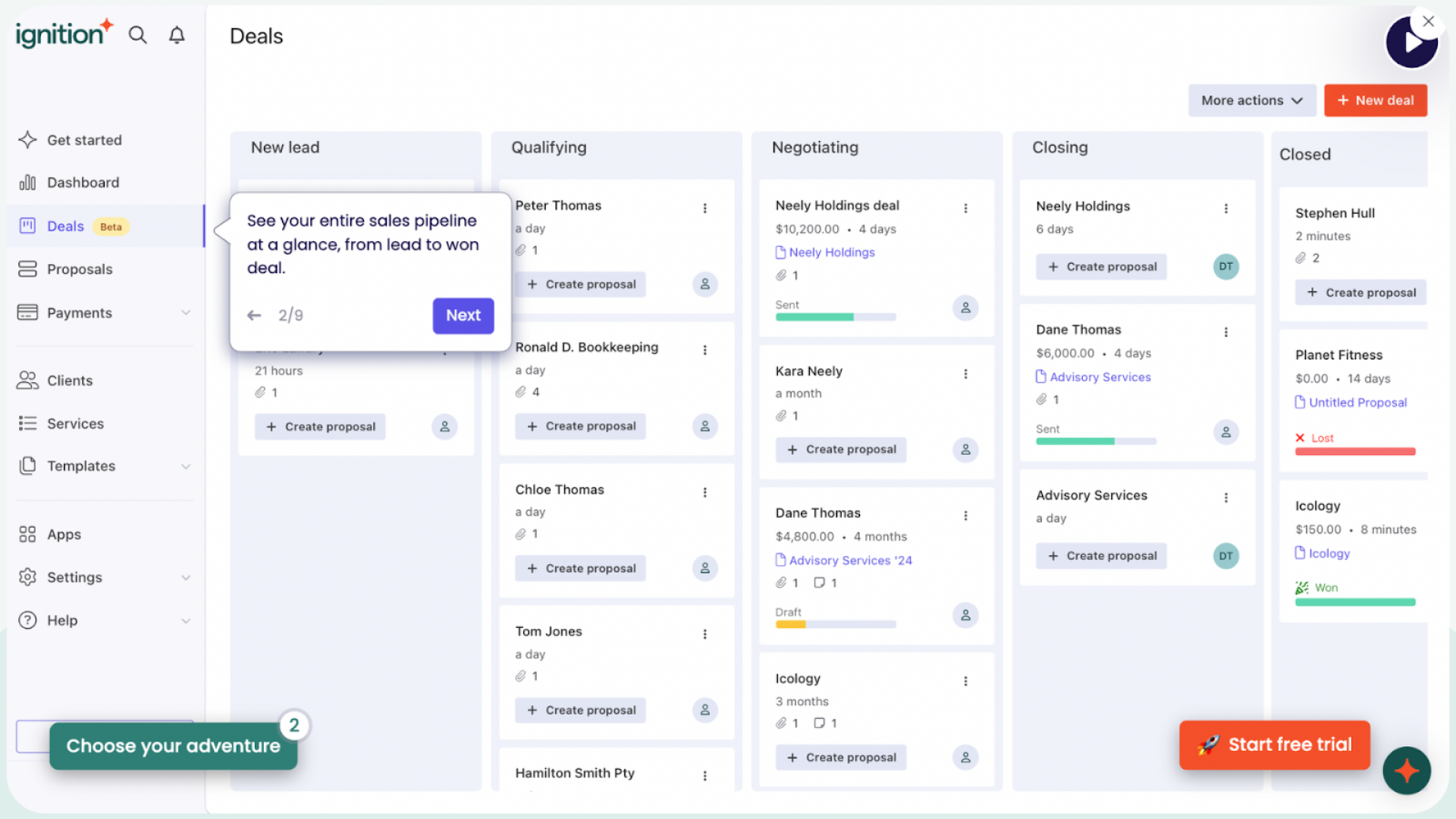Open three-dot menu on Dane Thomas negotiating card
Viewport: 1456px width, 819px height.
[x=965, y=516]
